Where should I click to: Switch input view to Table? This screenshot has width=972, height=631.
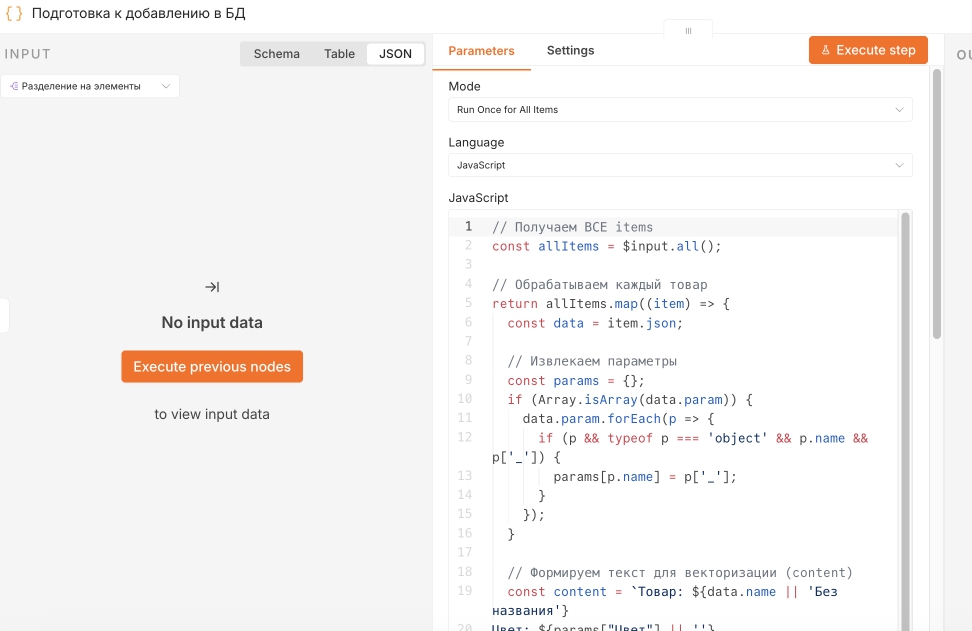339,54
